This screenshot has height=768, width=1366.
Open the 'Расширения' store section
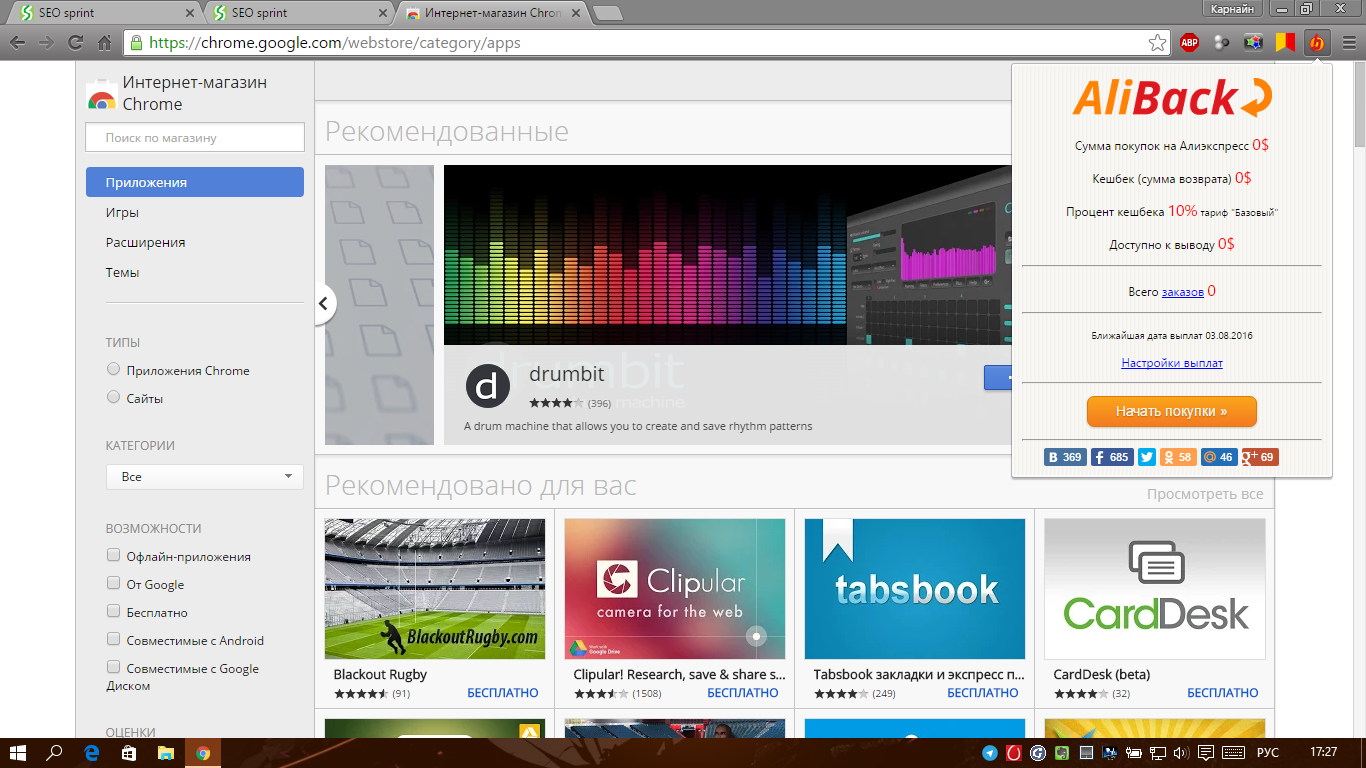click(x=145, y=242)
